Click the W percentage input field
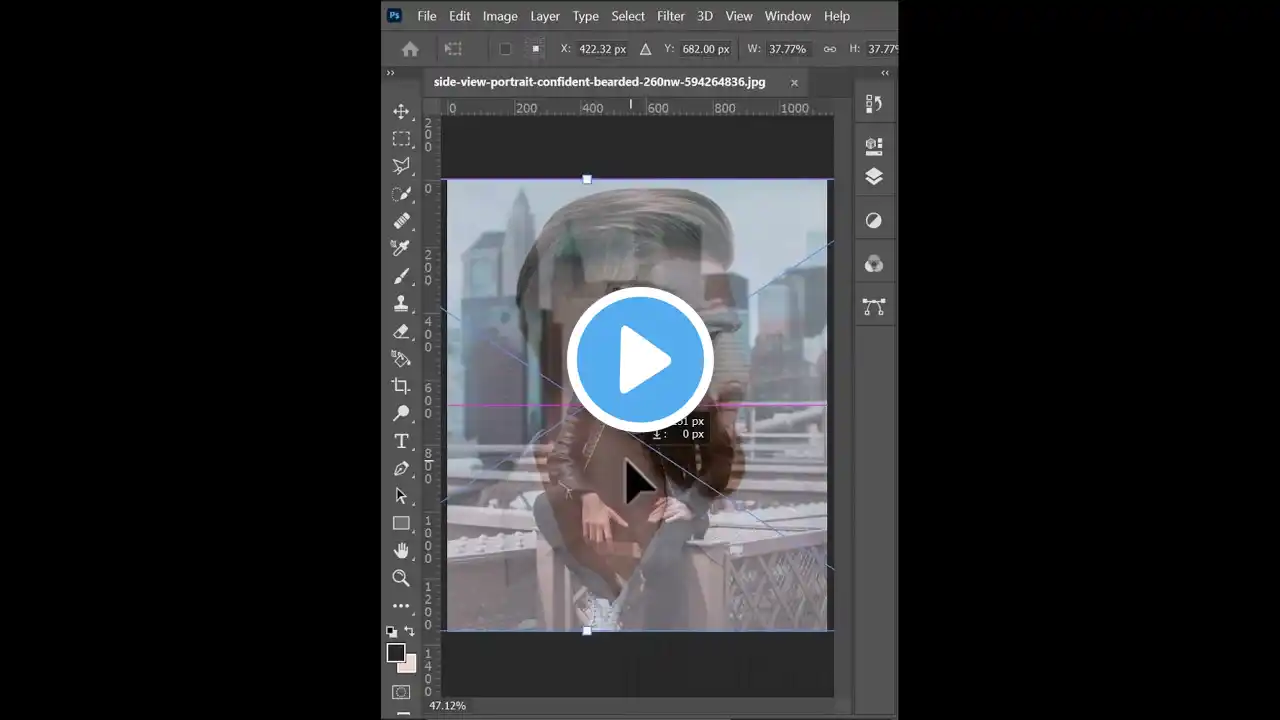Viewport: 1280px width, 720px height. pyautogui.click(x=787, y=48)
